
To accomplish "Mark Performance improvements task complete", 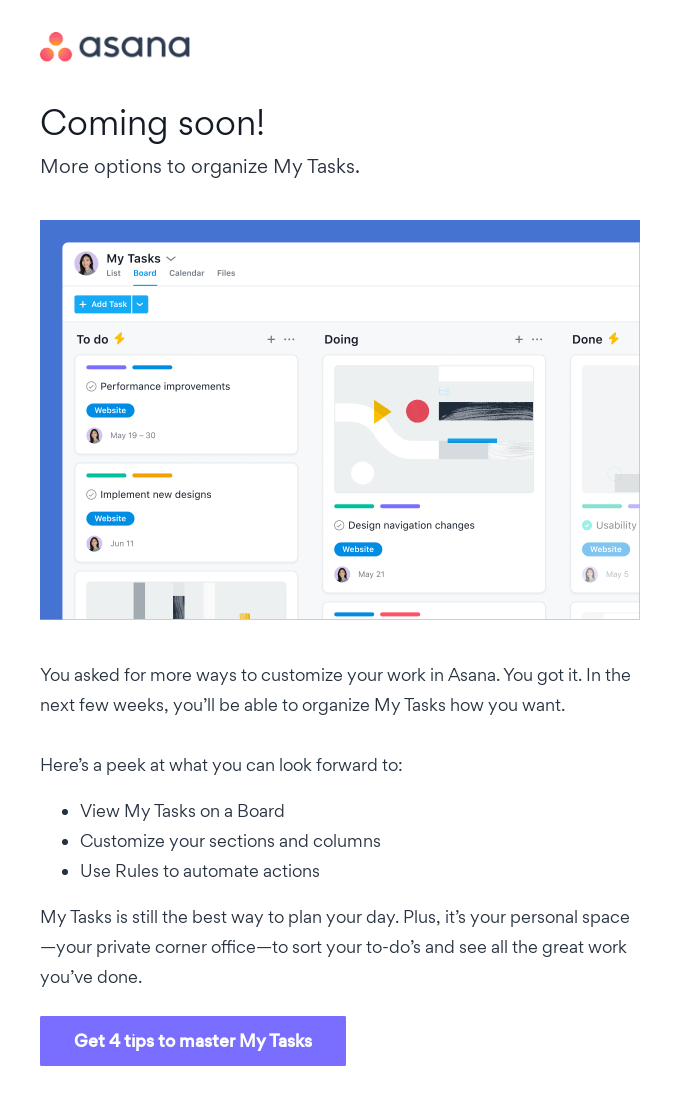I will 91,387.
